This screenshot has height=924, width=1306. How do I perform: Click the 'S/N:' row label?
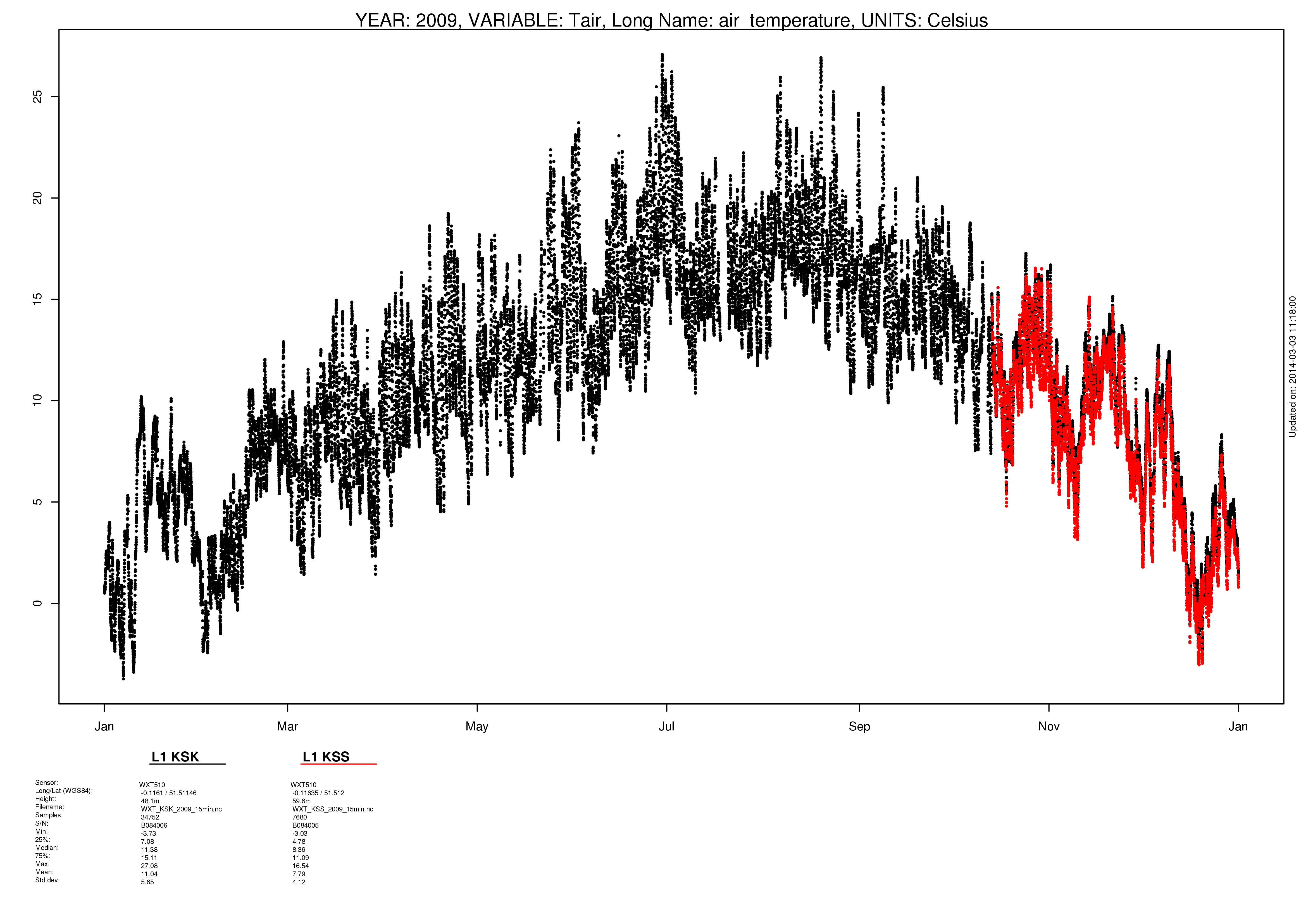(x=42, y=823)
